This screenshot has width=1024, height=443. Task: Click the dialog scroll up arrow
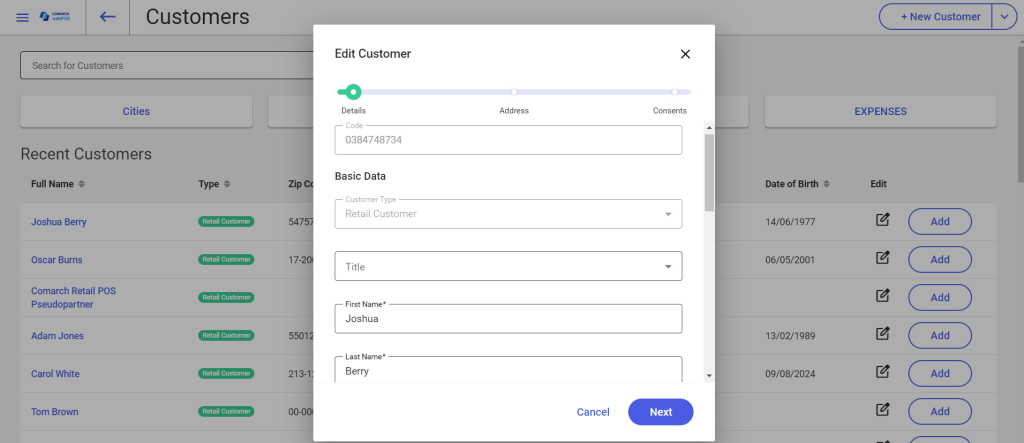click(709, 127)
